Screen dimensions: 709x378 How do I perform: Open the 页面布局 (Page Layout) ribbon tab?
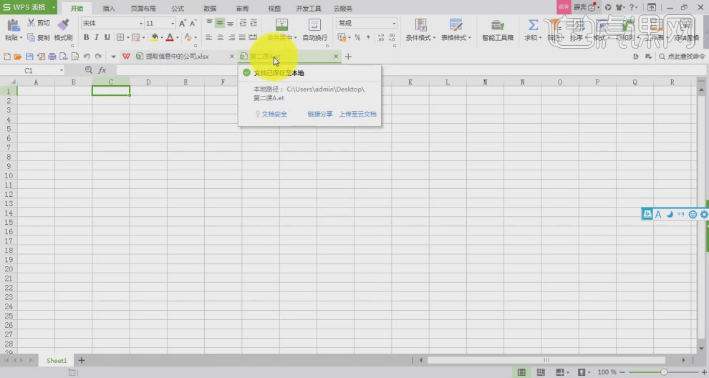point(143,9)
